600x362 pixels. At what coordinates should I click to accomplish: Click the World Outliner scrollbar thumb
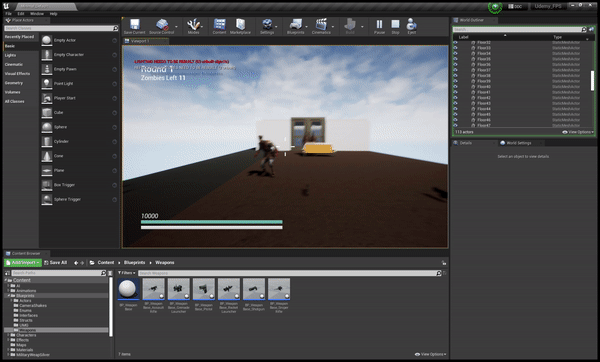(592, 80)
